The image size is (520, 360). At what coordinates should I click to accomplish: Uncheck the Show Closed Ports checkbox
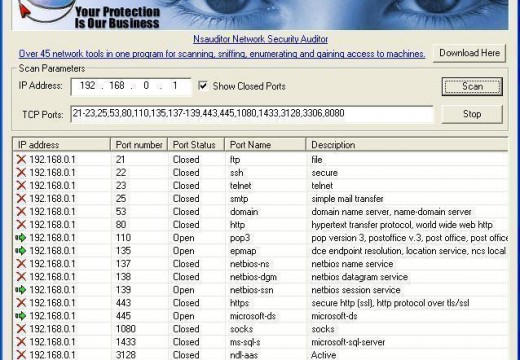203,86
